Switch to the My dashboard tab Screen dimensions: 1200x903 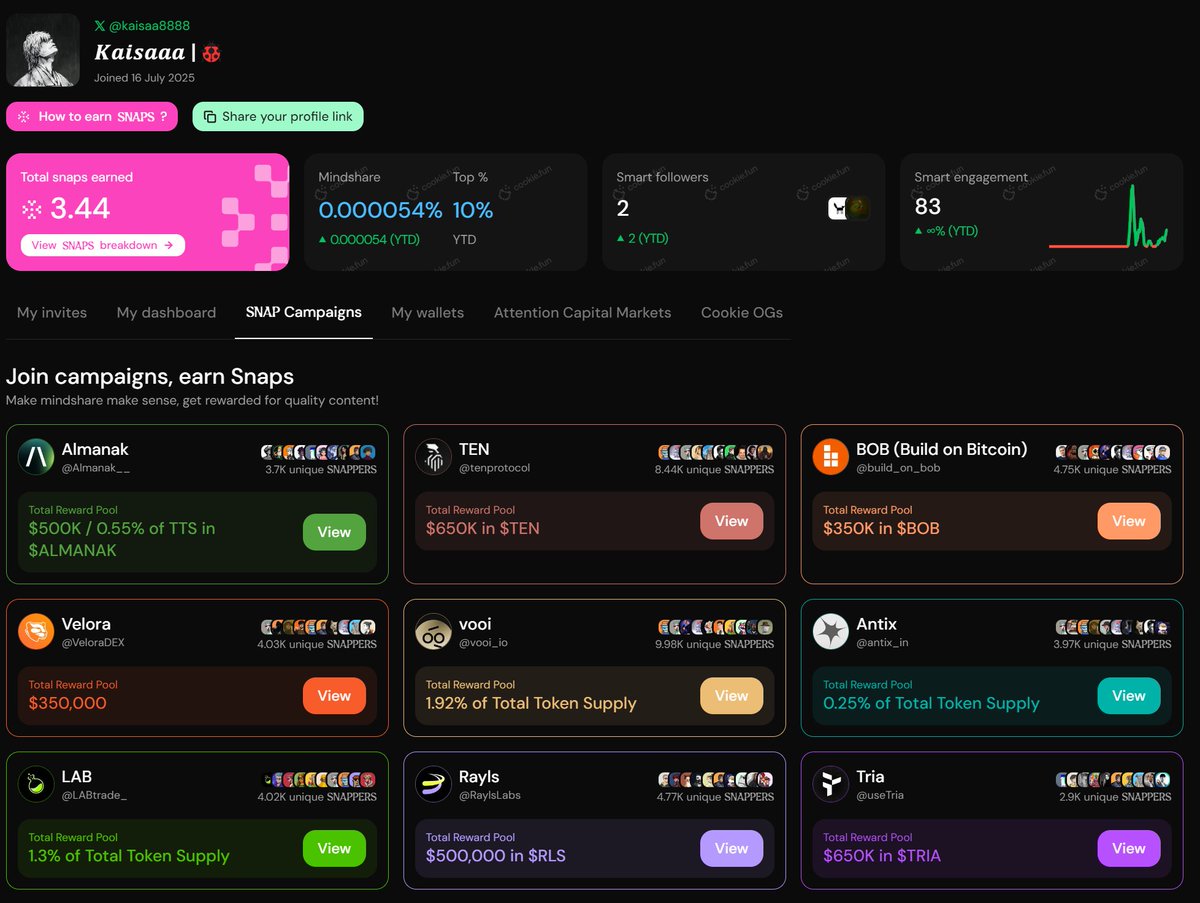coord(166,313)
